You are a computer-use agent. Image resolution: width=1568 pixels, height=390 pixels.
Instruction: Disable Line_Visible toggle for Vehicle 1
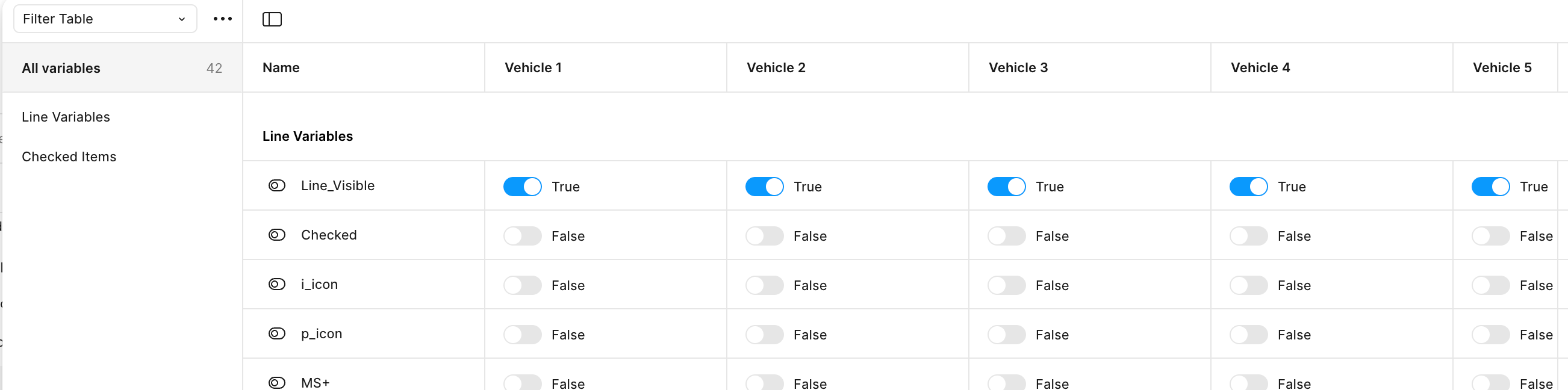click(522, 187)
